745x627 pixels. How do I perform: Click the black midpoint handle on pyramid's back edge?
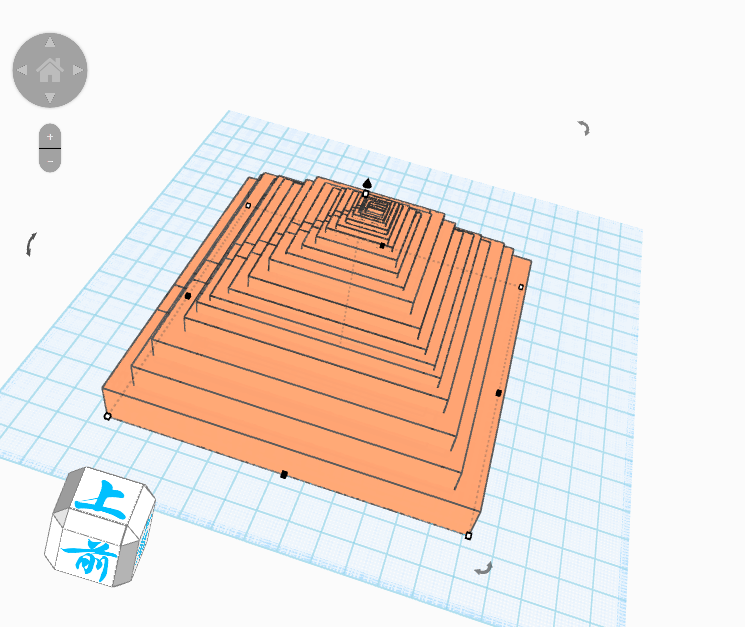pyautogui.click(x=382, y=246)
